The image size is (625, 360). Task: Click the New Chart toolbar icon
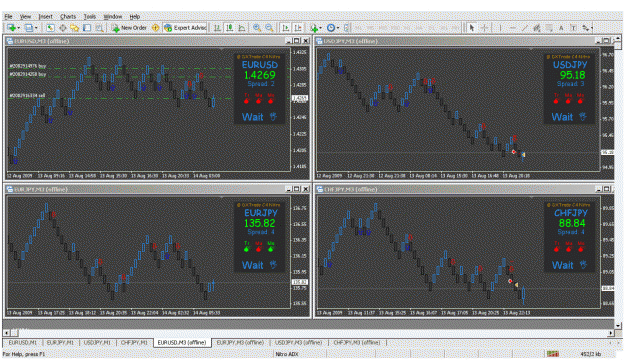point(11,28)
